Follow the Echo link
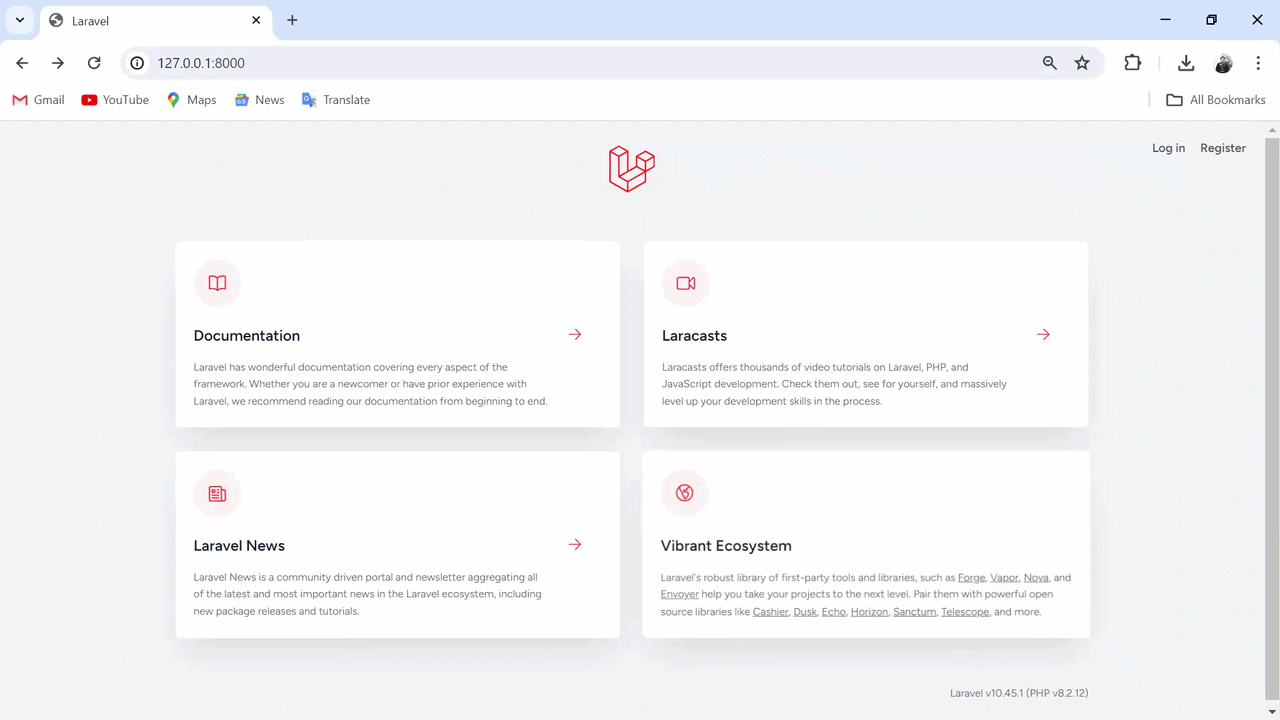Image resolution: width=1280 pixels, height=720 pixels. coord(834,612)
